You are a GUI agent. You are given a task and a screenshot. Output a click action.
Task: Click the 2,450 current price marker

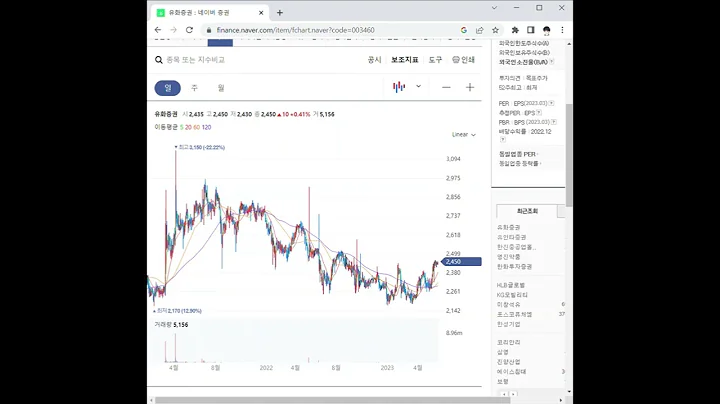point(461,262)
